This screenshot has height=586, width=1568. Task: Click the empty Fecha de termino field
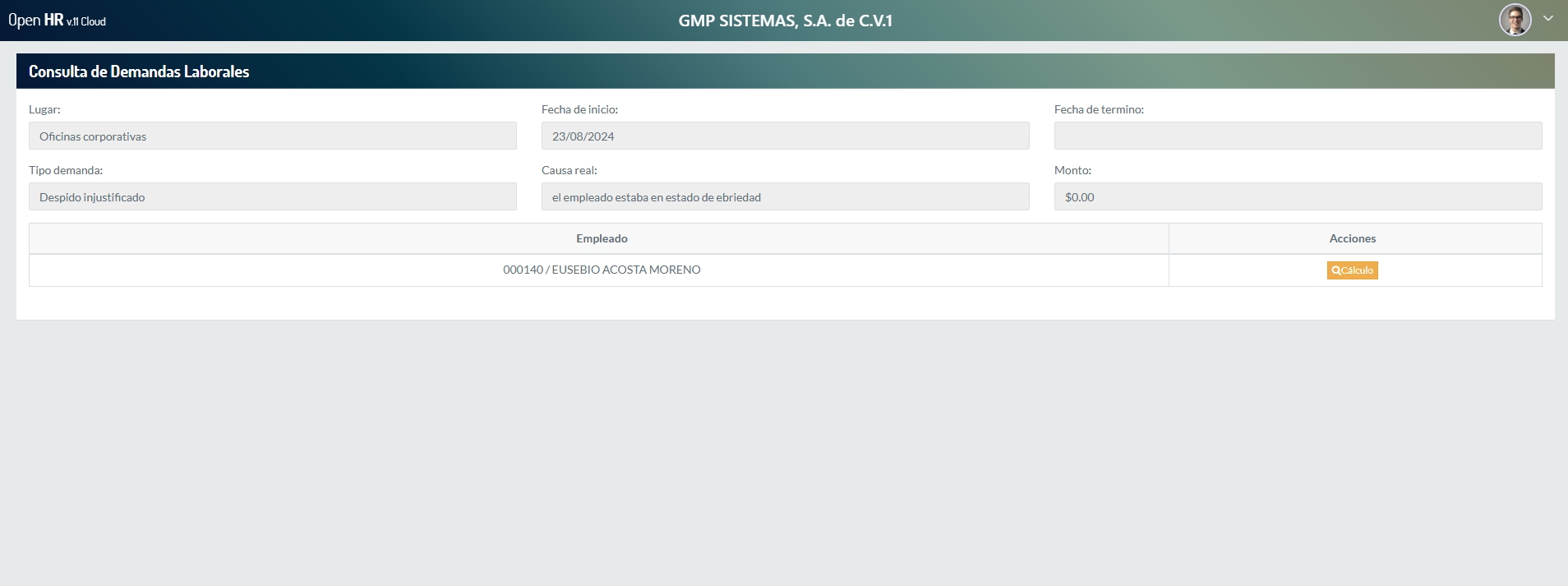click(1298, 136)
